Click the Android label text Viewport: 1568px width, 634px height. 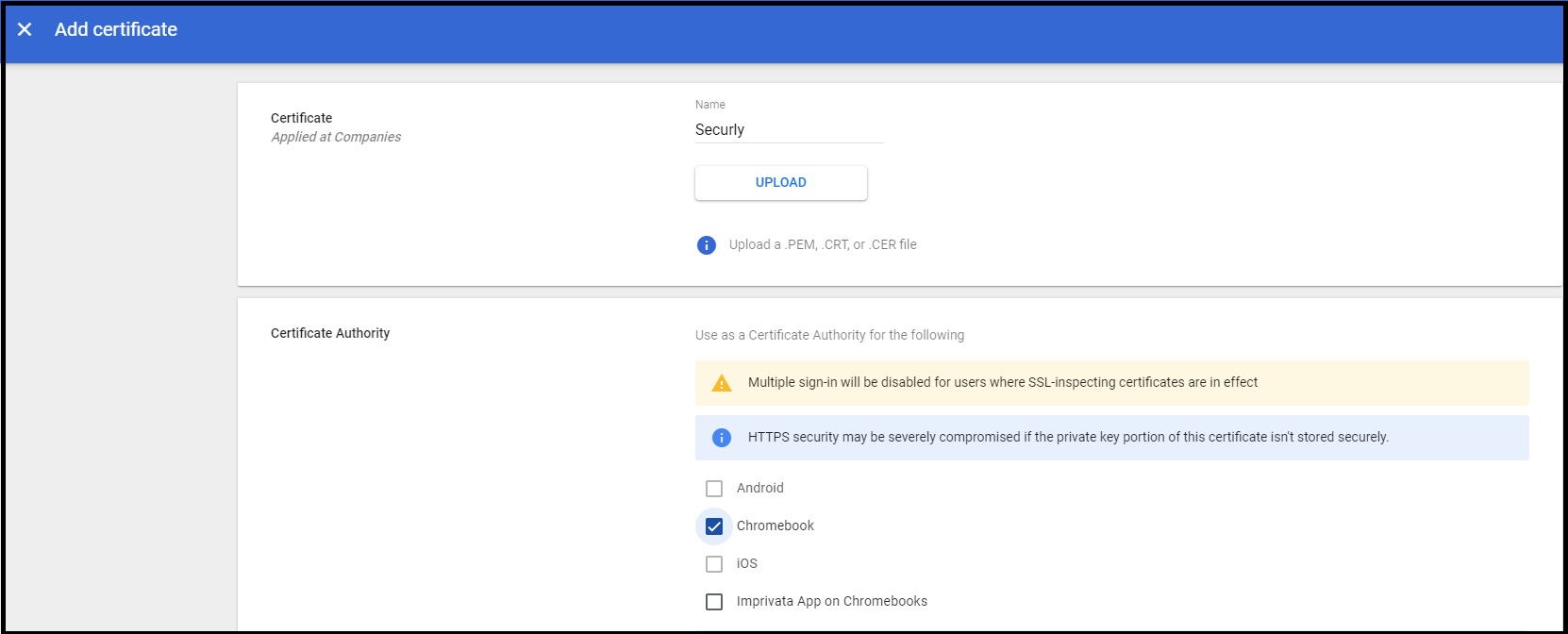pos(759,488)
